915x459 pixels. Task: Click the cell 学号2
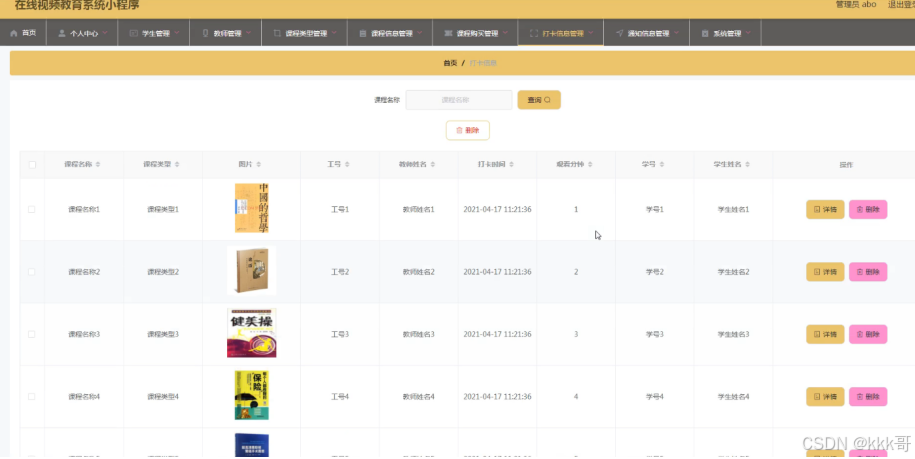click(x=655, y=272)
